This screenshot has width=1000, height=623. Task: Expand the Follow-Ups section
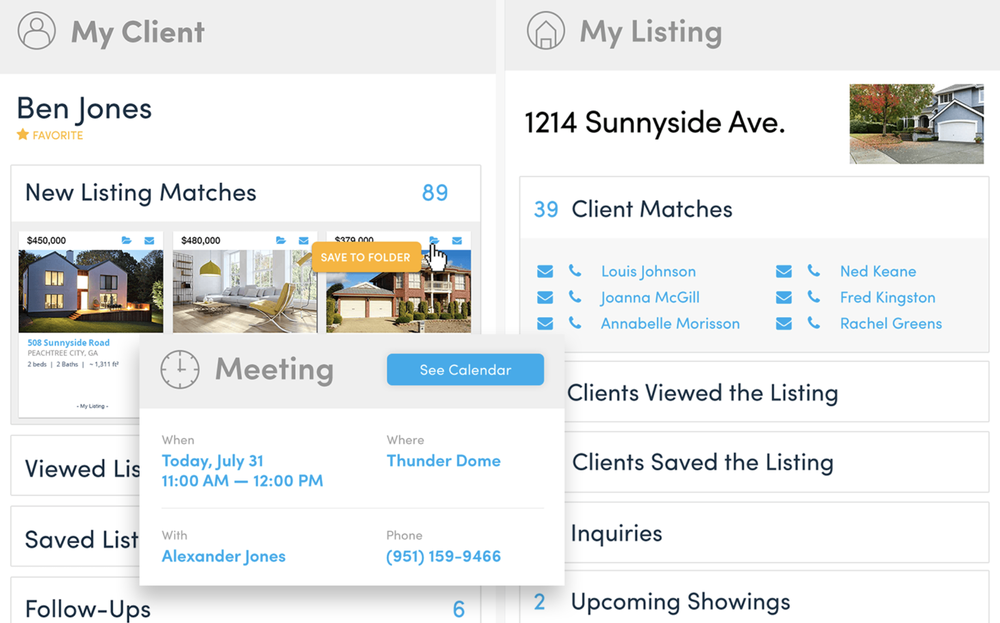tap(89, 607)
